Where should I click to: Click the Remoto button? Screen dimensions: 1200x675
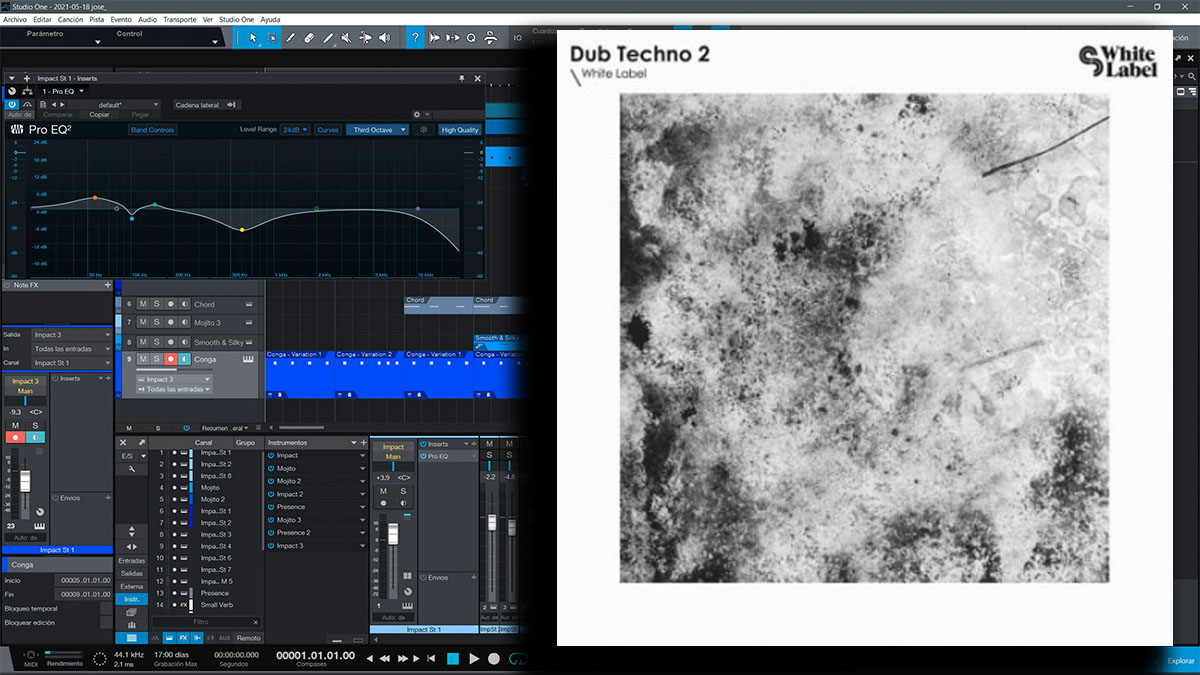click(249, 638)
